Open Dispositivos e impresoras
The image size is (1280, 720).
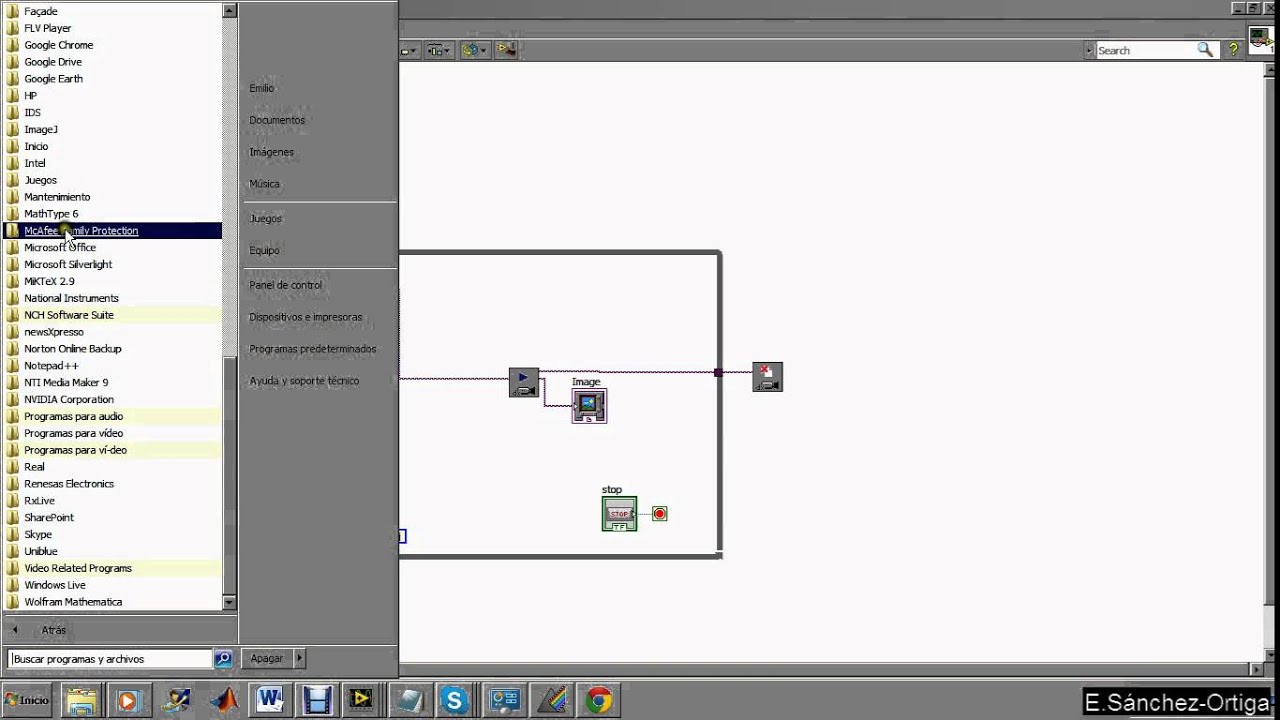click(305, 317)
